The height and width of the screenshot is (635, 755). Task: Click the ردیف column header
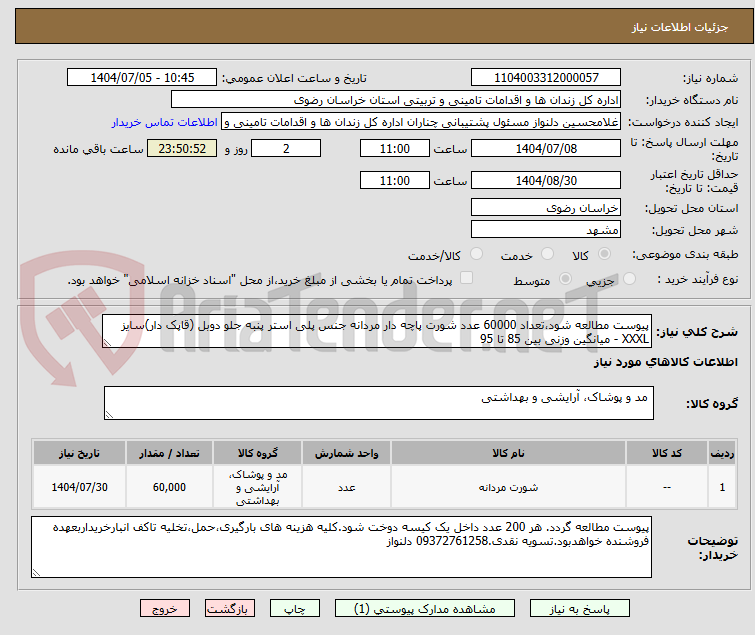click(x=722, y=453)
